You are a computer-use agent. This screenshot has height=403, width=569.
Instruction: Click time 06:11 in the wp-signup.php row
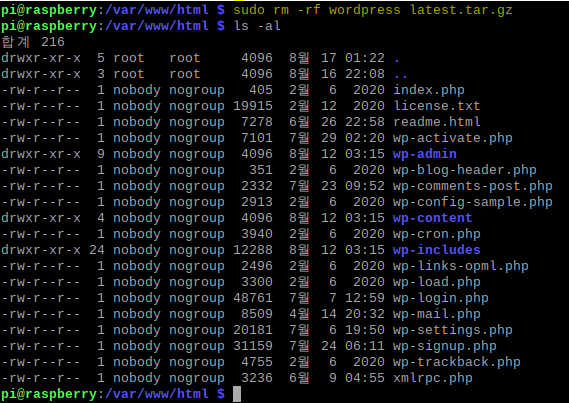point(365,346)
